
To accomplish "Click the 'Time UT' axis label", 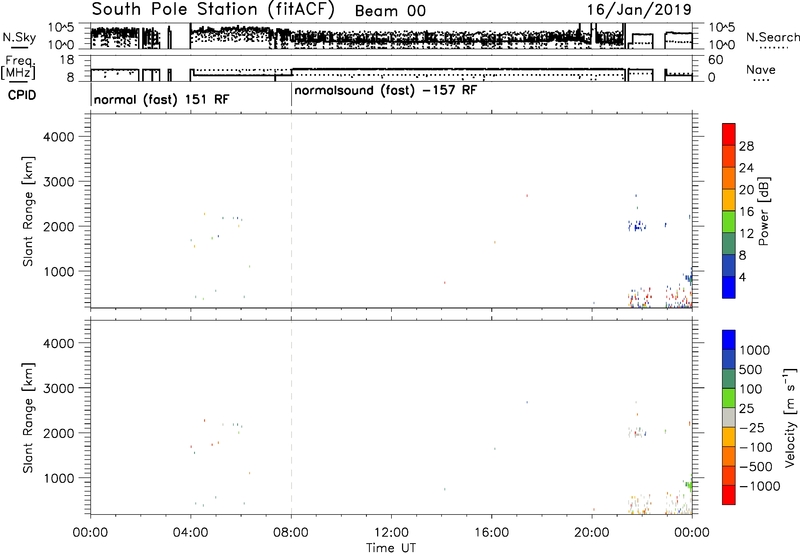I will pos(391,548).
